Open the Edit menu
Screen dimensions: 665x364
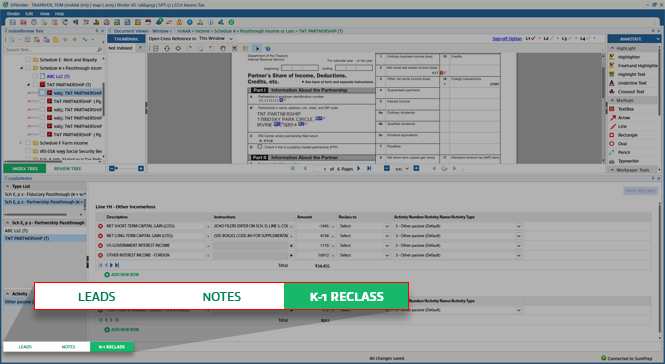pos(29,14)
